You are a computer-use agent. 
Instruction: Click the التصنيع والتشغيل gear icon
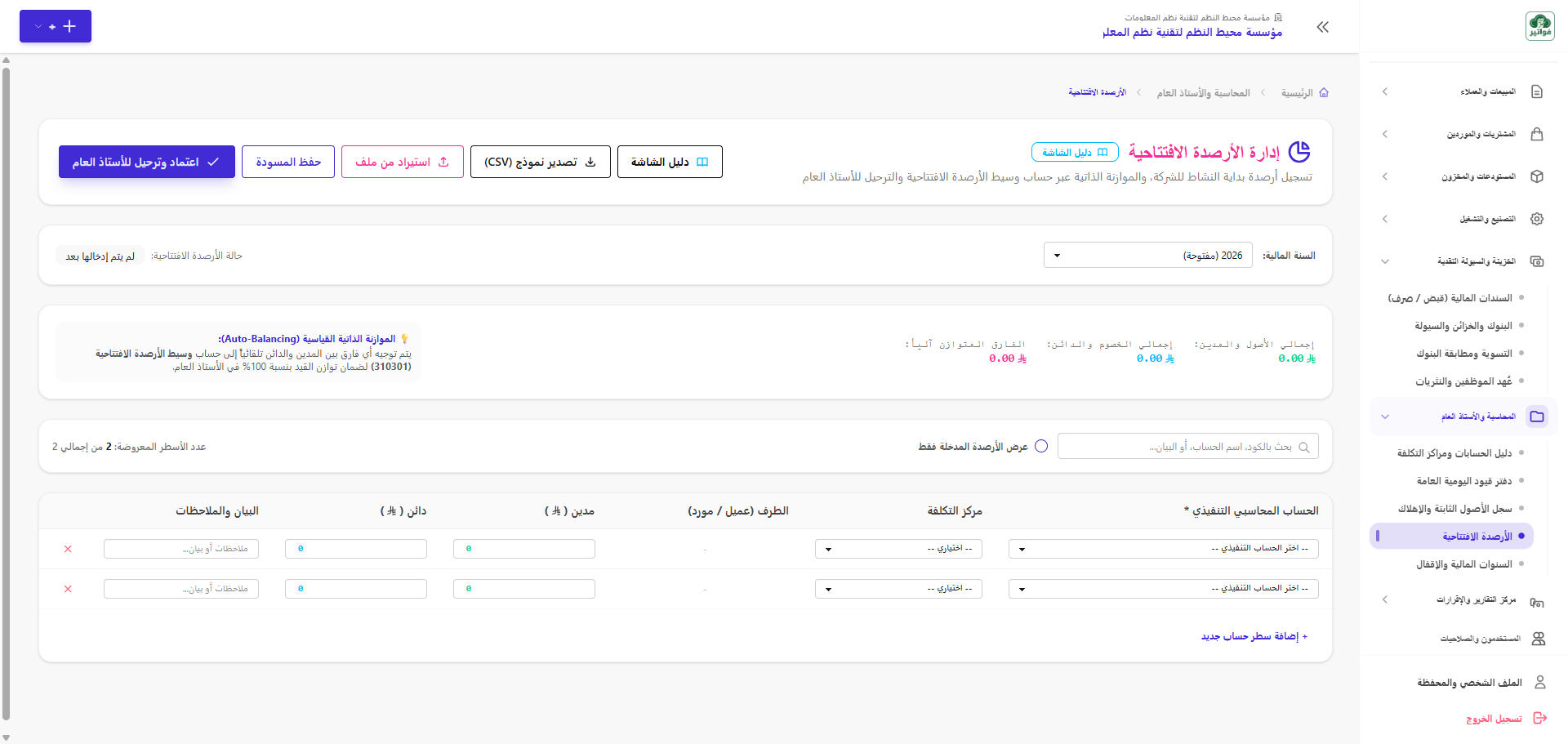click(x=1537, y=219)
